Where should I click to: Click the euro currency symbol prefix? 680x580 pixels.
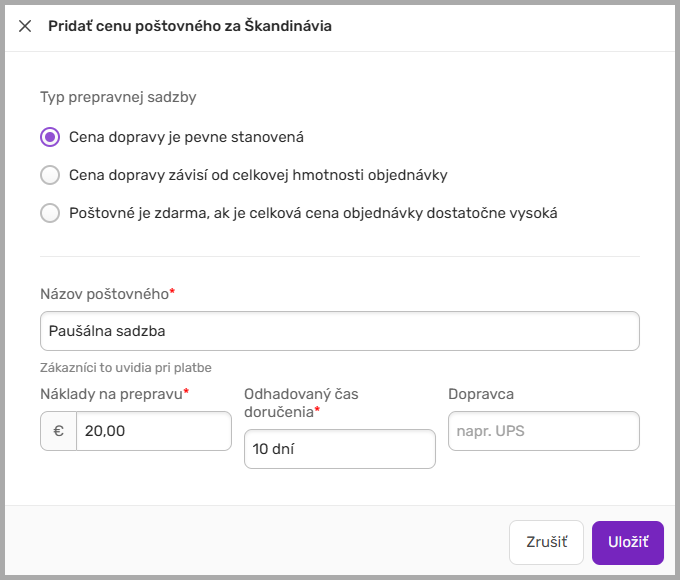(x=58, y=431)
